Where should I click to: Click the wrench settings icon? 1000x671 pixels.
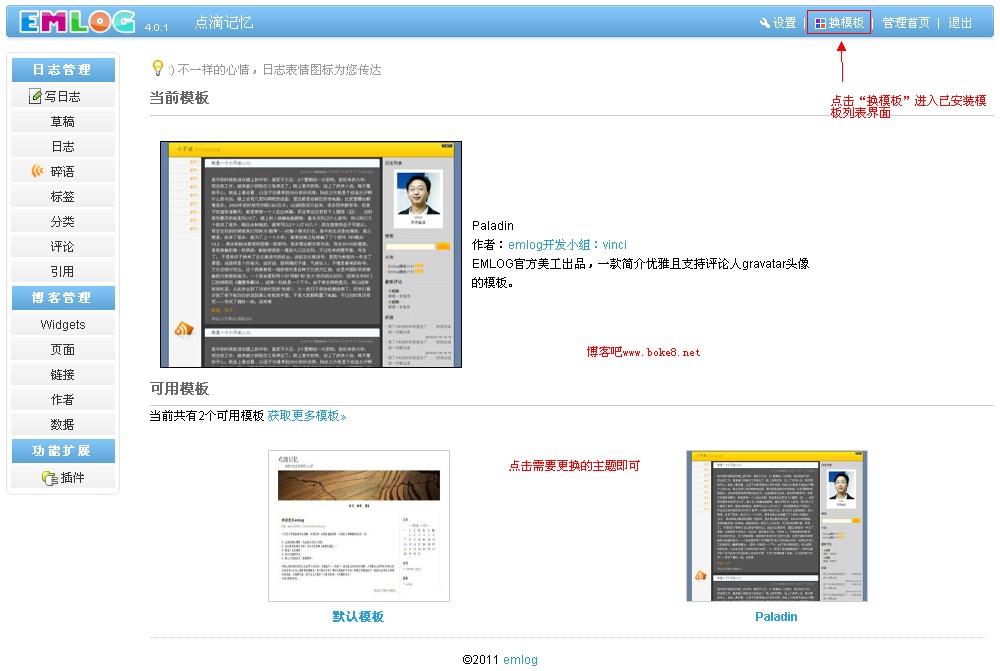[x=765, y=23]
